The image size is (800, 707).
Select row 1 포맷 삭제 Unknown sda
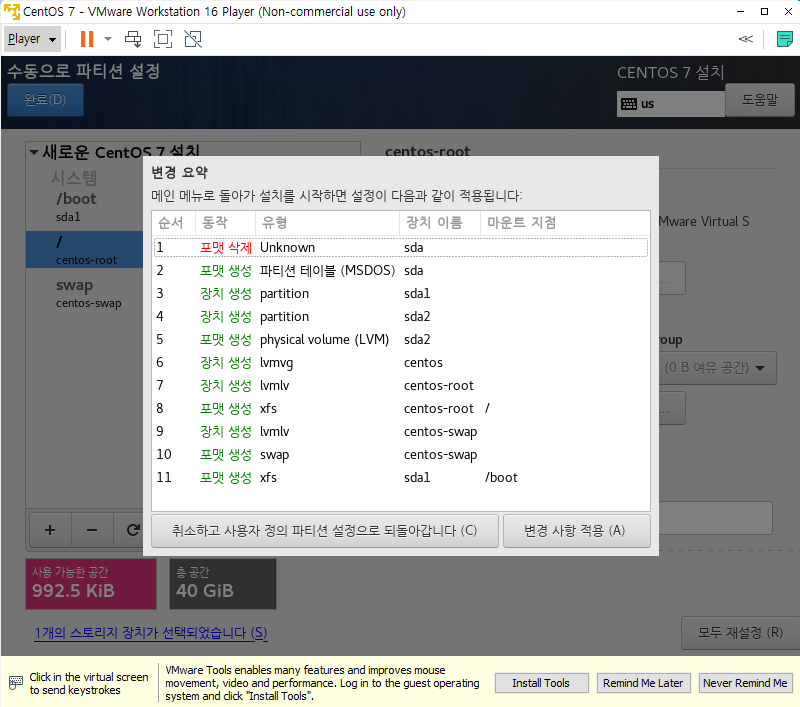tap(401, 247)
